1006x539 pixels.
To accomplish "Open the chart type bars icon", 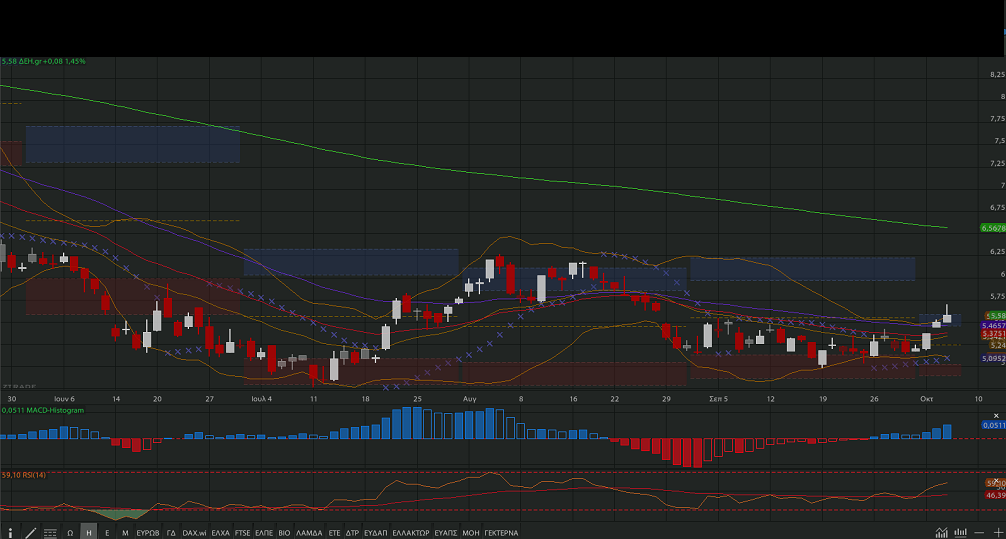I will click(960, 533).
